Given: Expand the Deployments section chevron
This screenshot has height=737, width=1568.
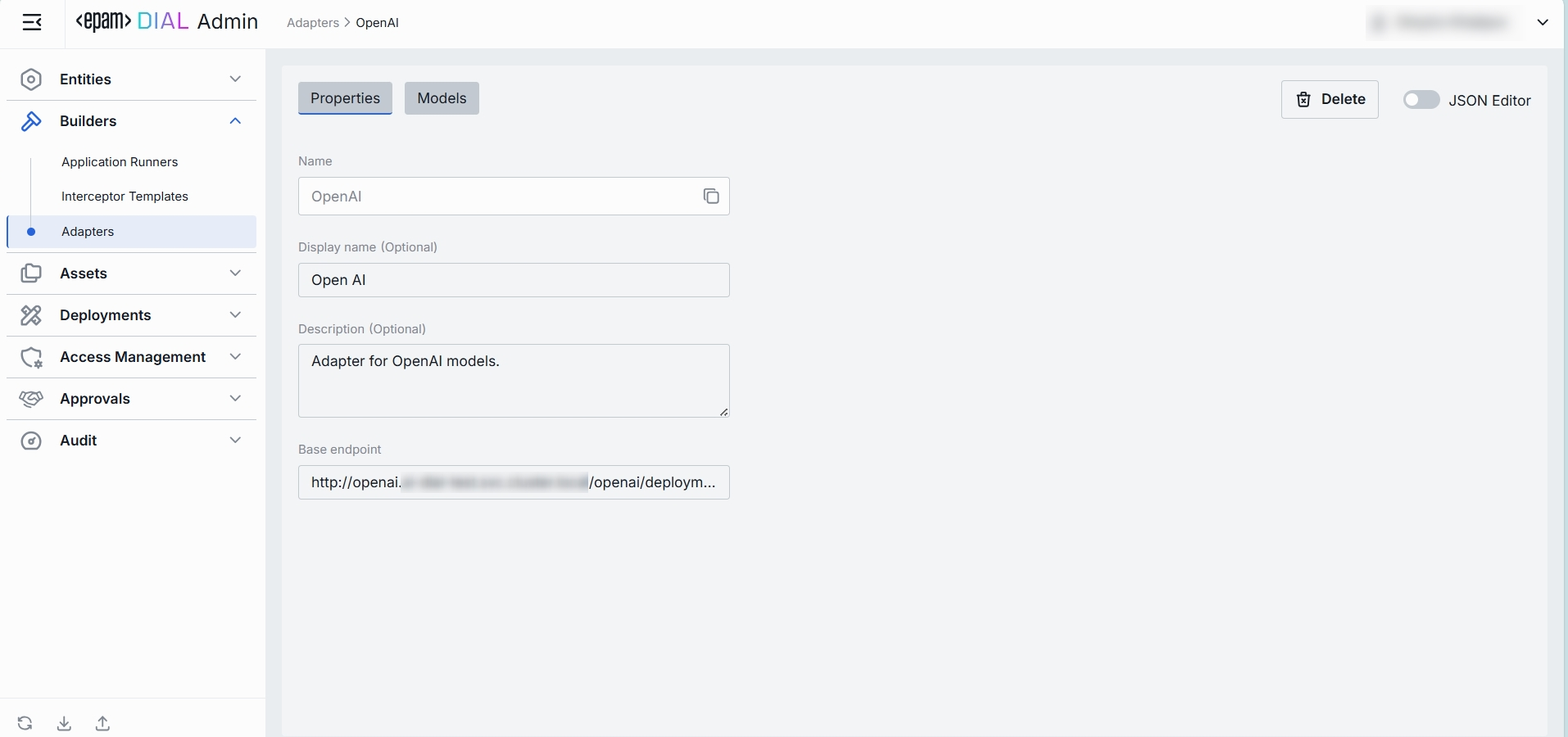Looking at the screenshot, I should [x=235, y=315].
